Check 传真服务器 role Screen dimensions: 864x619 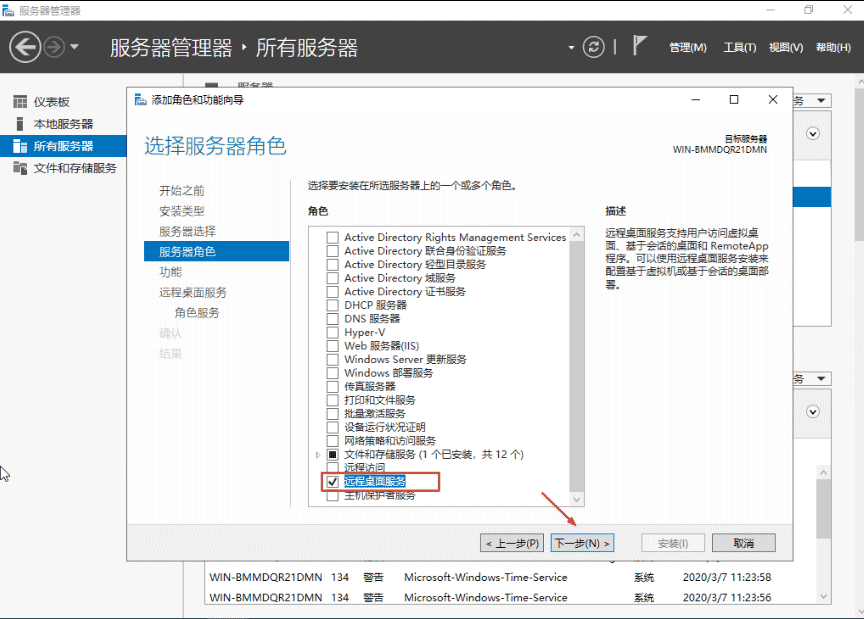[332, 386]
